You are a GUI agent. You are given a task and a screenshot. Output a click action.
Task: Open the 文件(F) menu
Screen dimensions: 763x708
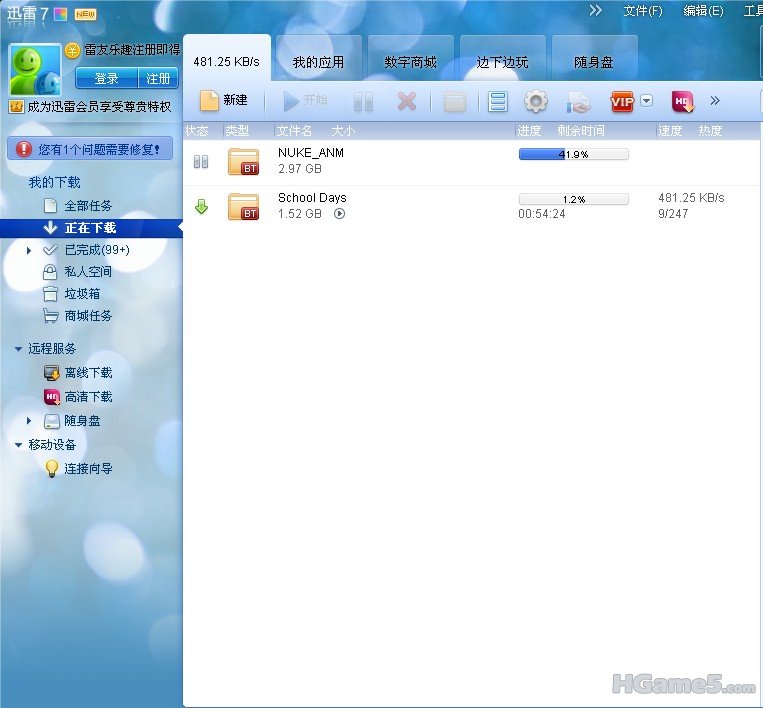642,11
